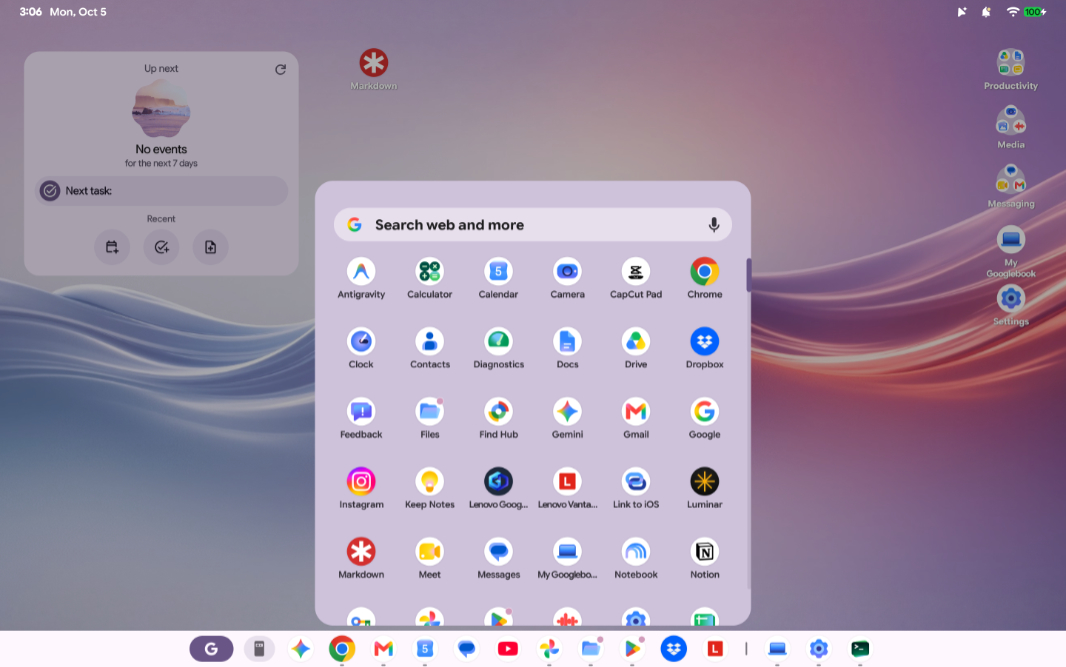
Task: Create a new document from Recent
Action: point(211,247)
